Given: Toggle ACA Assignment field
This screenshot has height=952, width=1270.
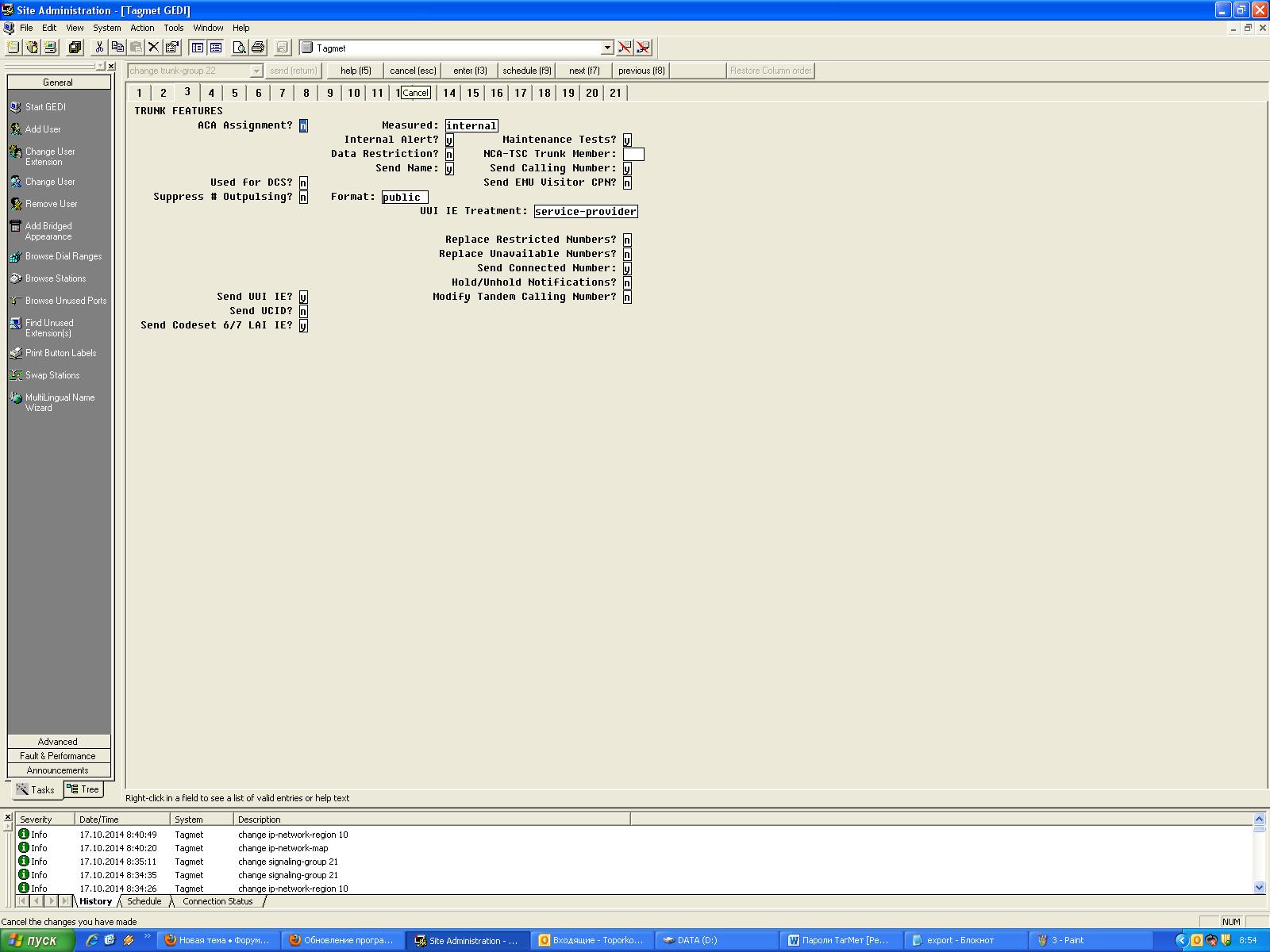Looking at the screenshot, I should [x=303, y=125].
